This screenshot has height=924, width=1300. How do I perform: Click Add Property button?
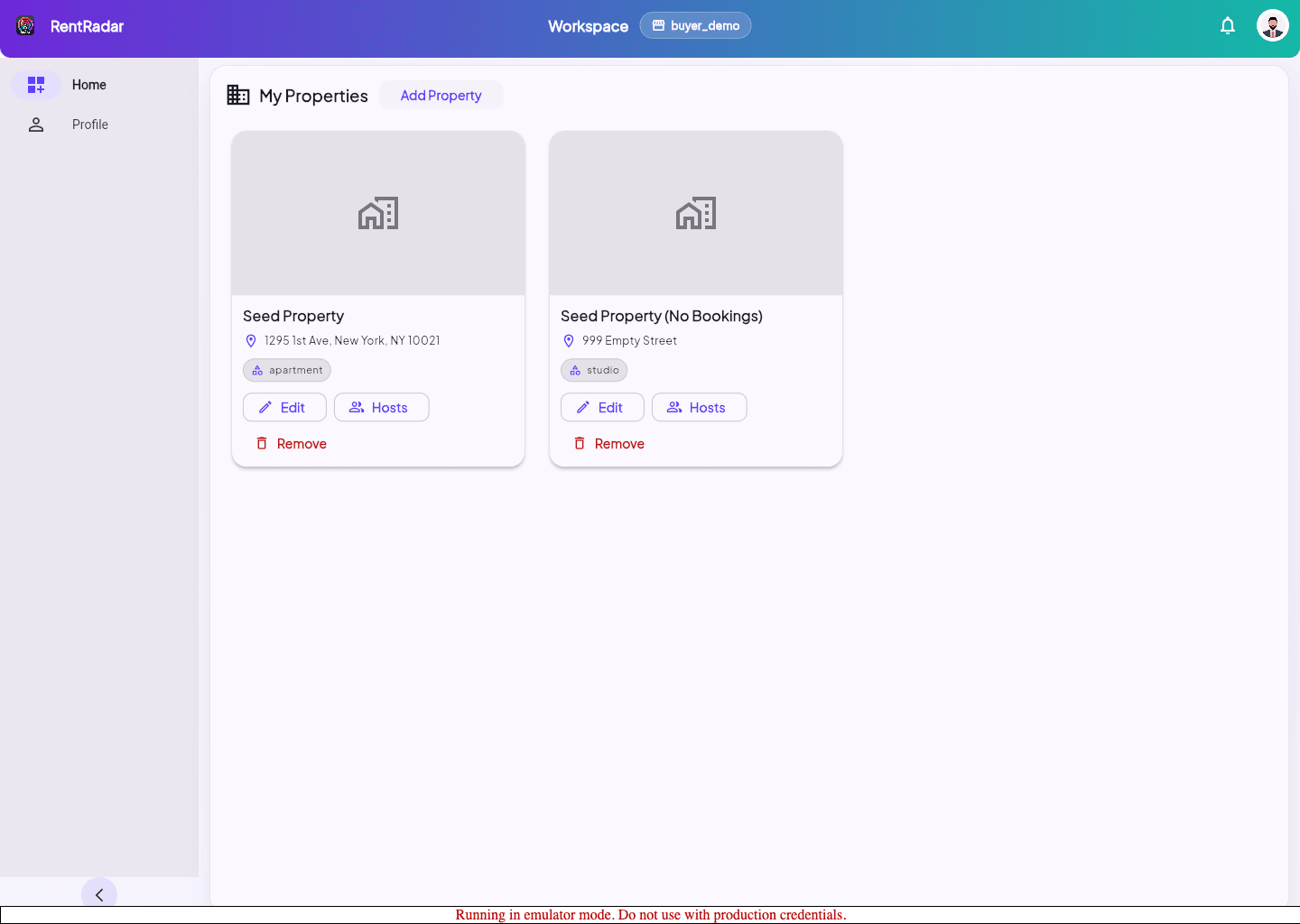coord(441,96)
